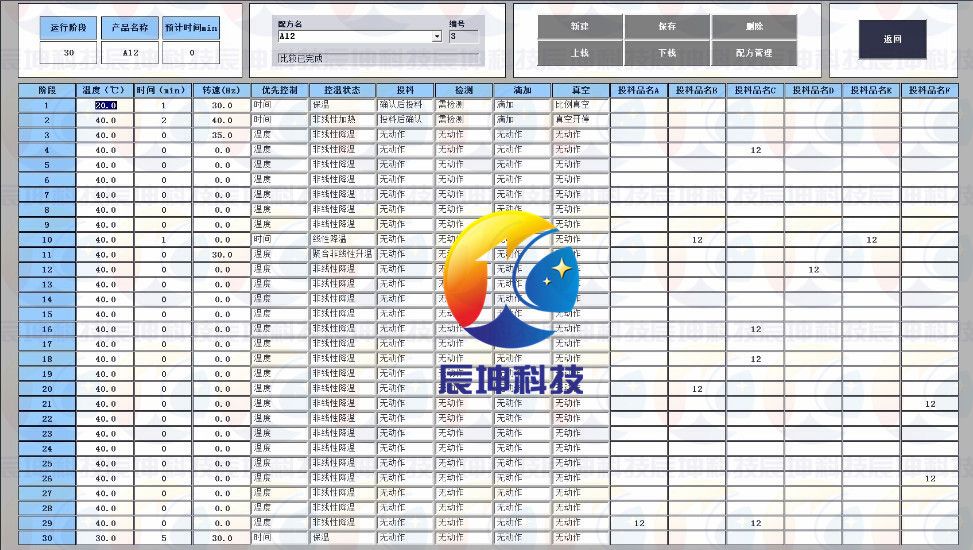Viewport: 973px width, 550px height.
Task: Click the dark 返回 button
Action: pyautogui.click(x=892, y=39)
